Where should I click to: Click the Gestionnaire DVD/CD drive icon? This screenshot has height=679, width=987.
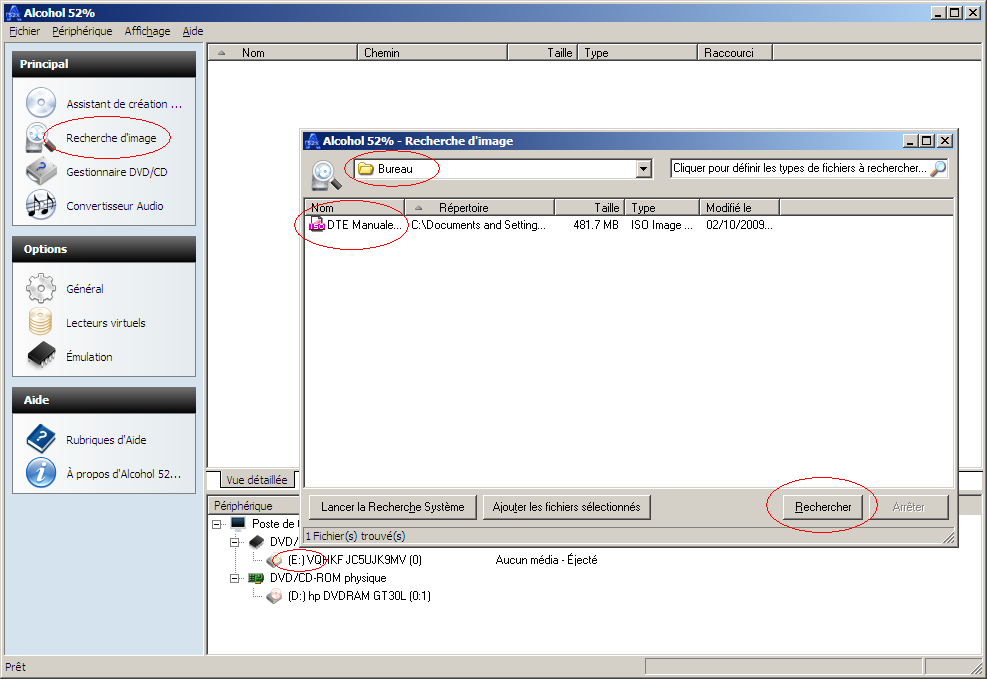(x=40, y=172)
